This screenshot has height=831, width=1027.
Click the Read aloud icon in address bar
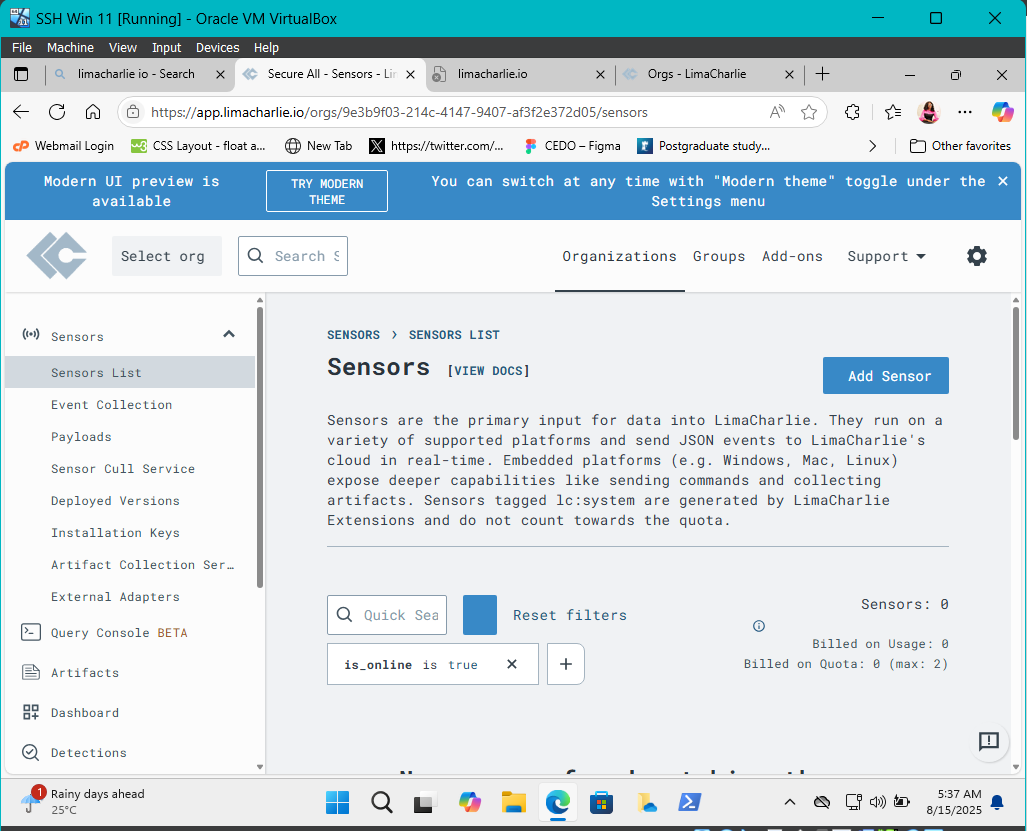coord(777,112)
